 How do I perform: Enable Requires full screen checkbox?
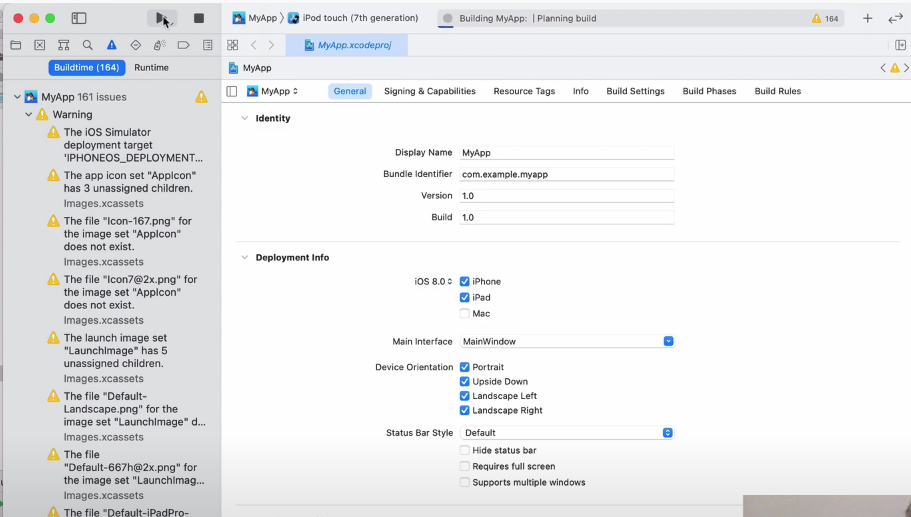coord(464,466)
